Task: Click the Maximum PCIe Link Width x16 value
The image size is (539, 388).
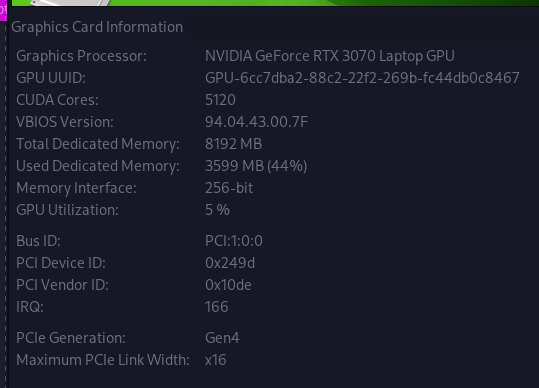Action: [216, 360]
